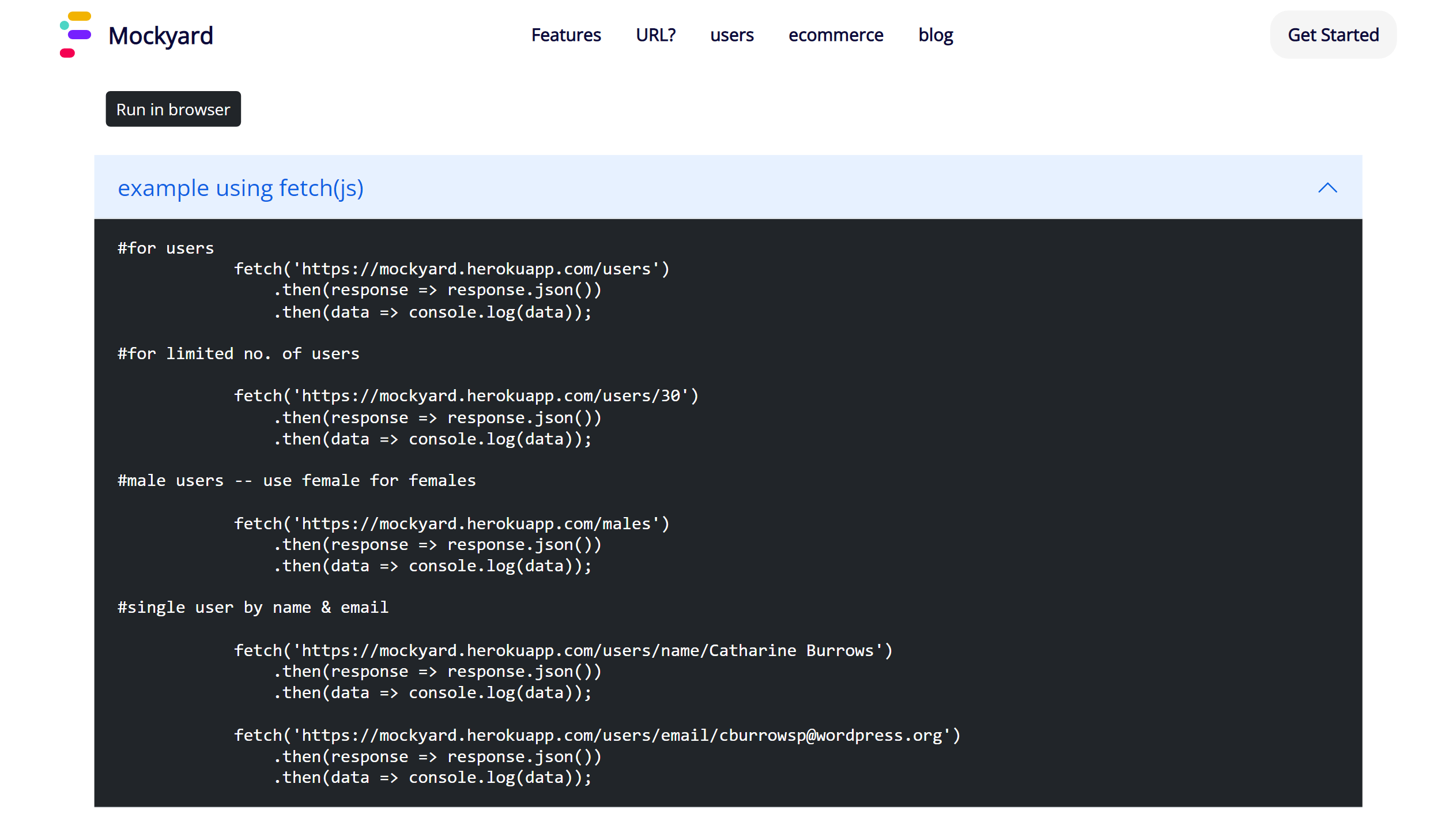
Task: Open the Features menu item
Action: (x=566, y=35)
